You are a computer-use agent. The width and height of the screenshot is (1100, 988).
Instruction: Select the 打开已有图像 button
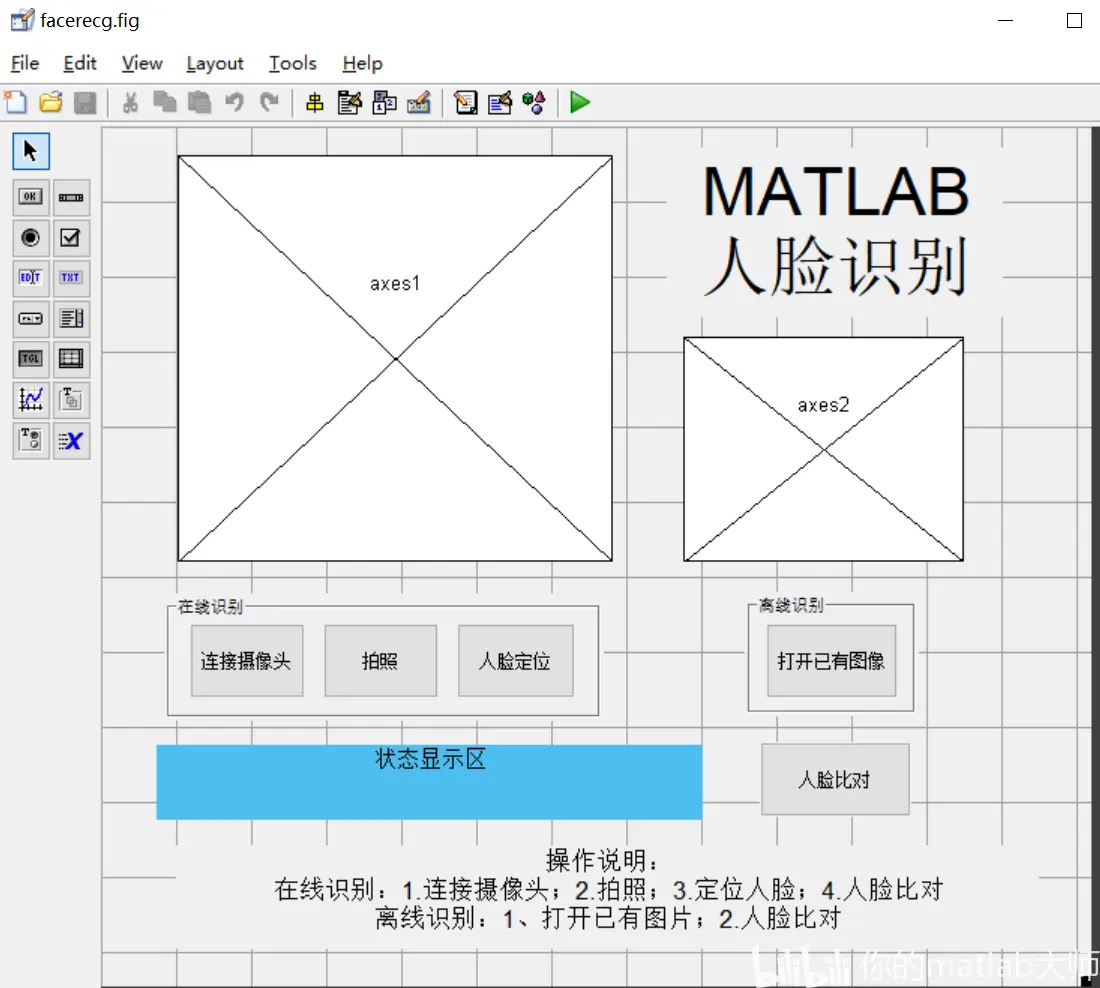pyautogui.click(x=831, y=661)
